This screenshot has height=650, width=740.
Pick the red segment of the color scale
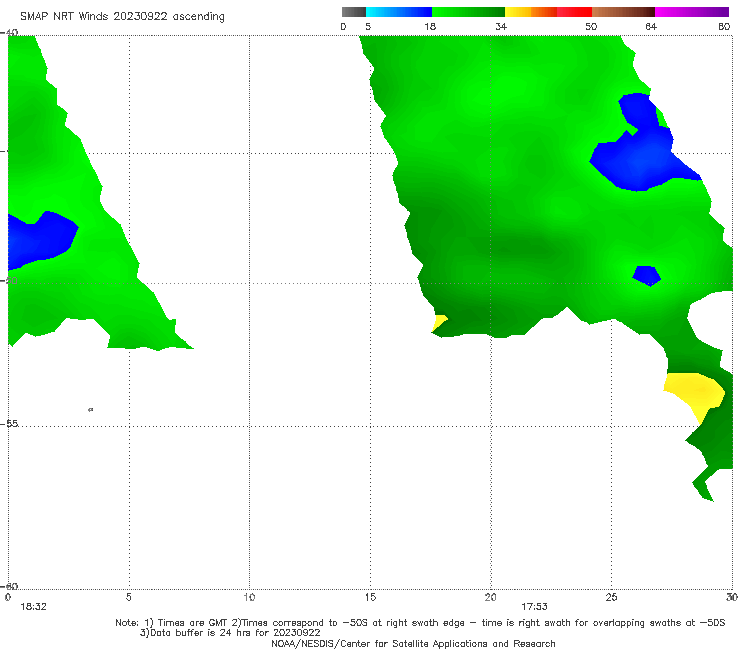tap(575, 12)
